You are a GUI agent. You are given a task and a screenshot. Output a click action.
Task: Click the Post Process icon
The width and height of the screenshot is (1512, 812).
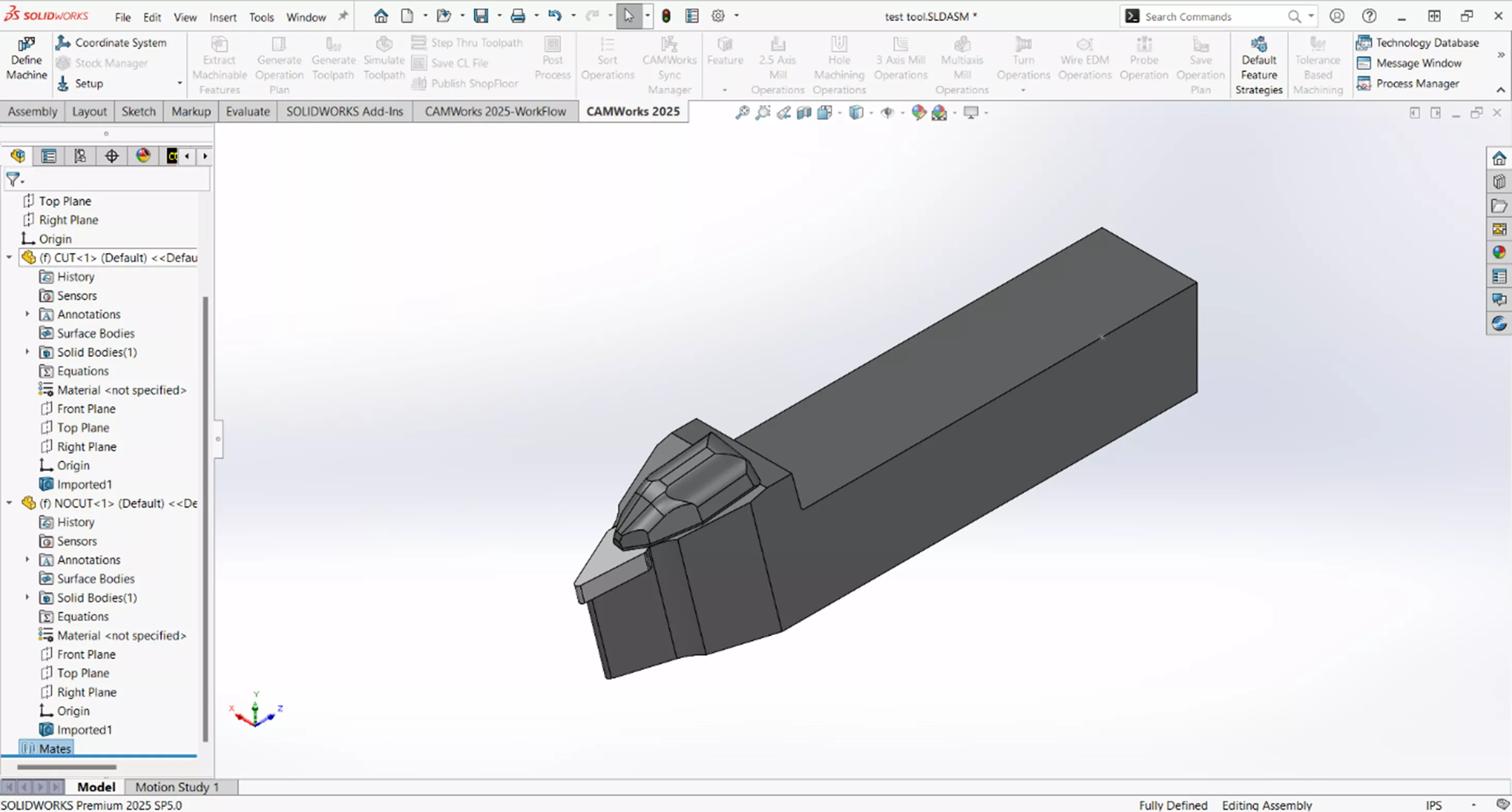pos(552,59)
